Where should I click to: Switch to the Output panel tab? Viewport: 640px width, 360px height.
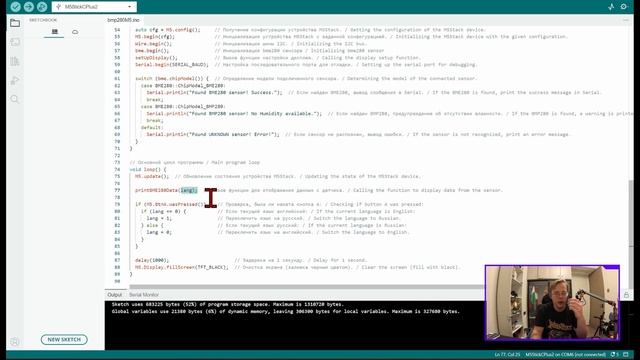114,295
